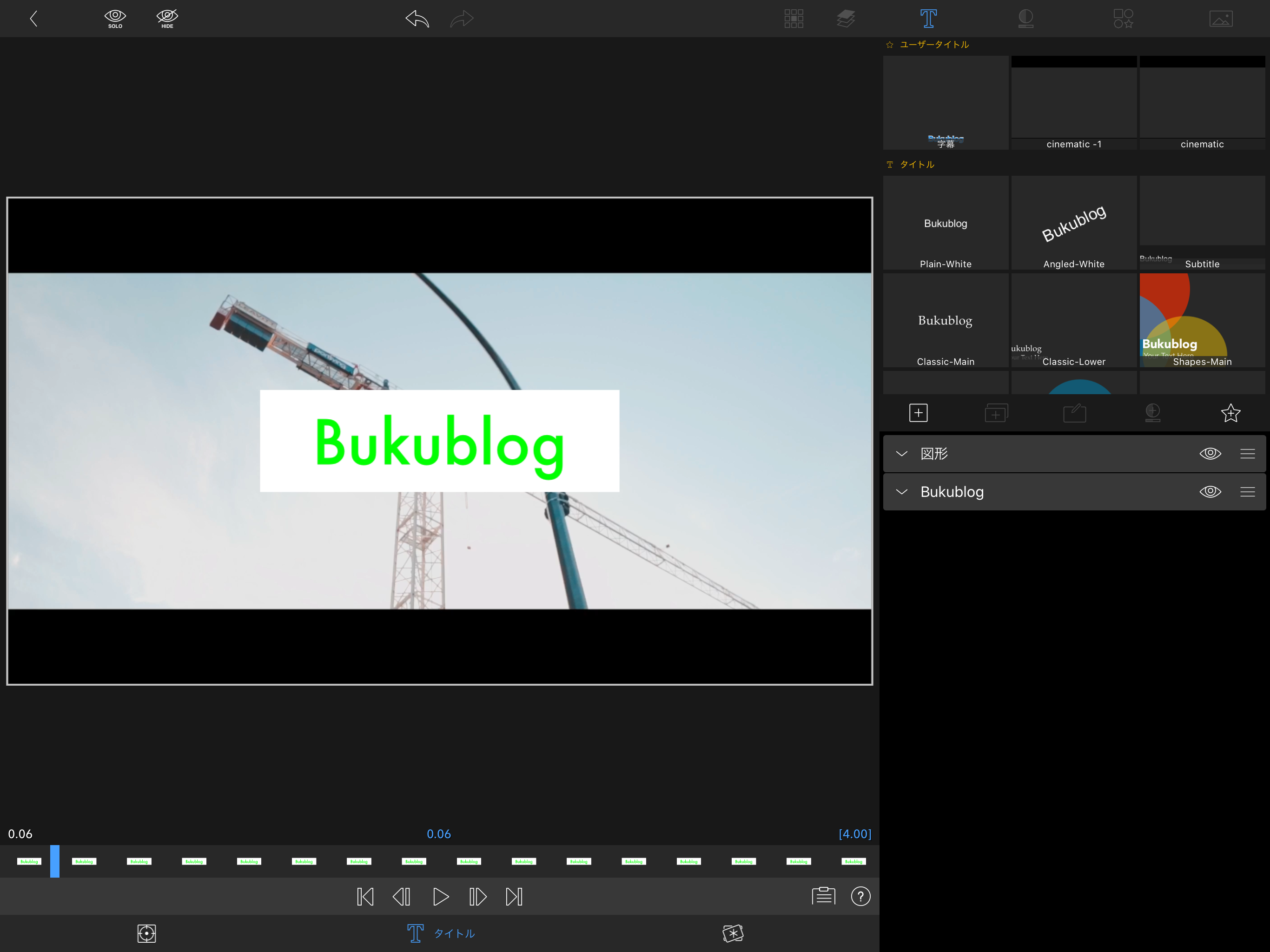Select the Classic-Main title preset
Screen dimensions: 1270x952
click(x=946, y=320)
